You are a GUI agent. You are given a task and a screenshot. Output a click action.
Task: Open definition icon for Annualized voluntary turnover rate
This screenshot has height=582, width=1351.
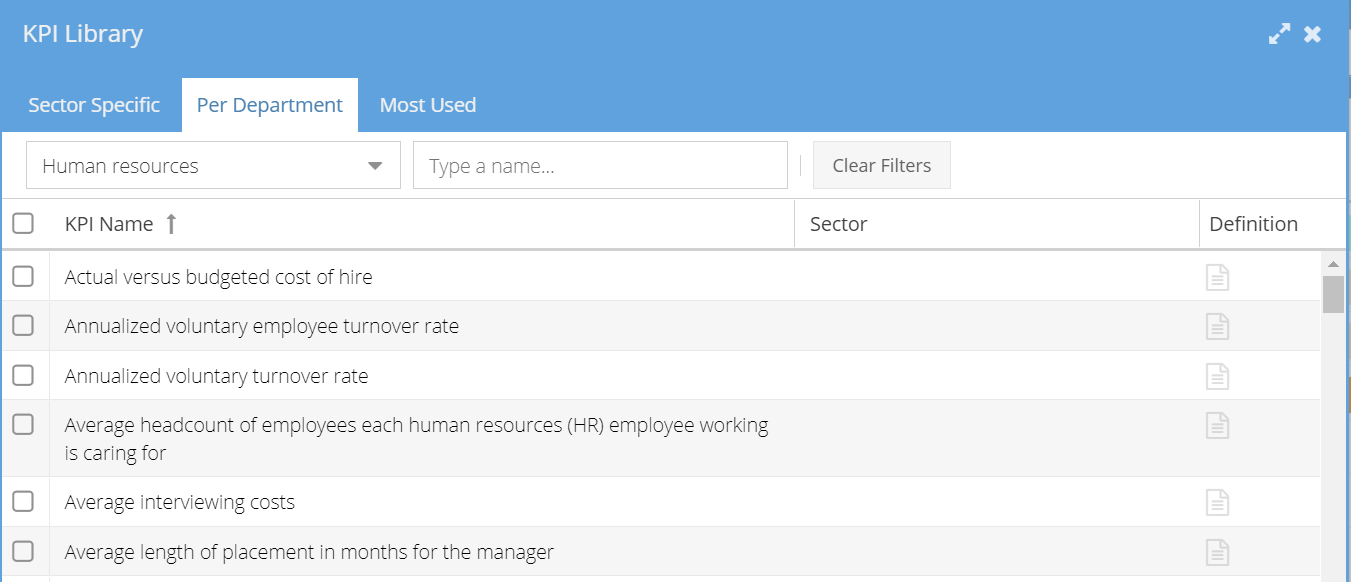click(x=1217, y=376)
